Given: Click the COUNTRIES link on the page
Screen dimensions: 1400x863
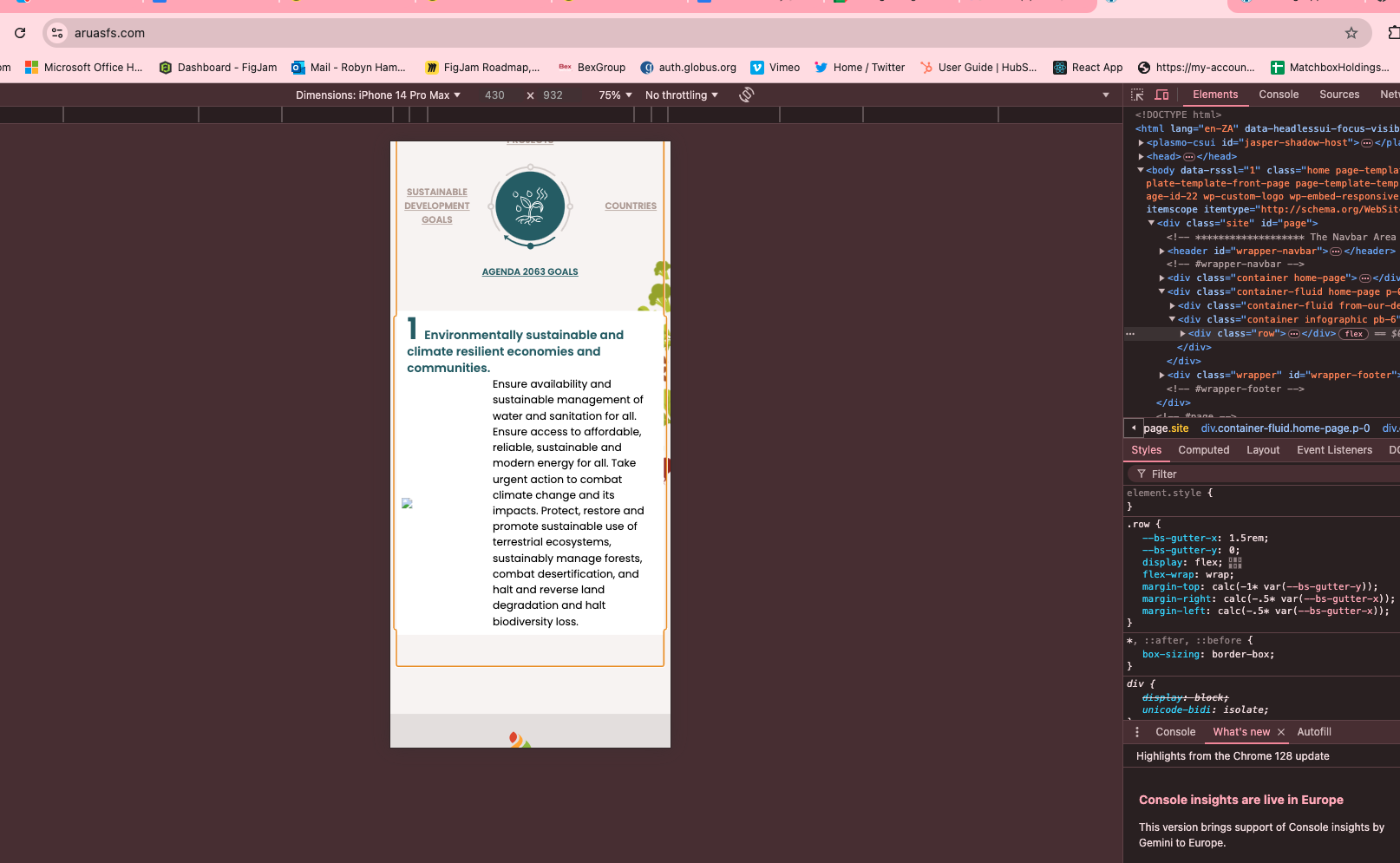Looking at the screenshot, I should pos(631,206).
